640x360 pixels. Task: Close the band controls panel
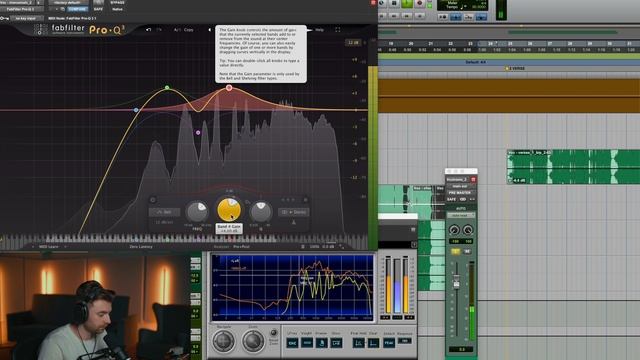(305, 200)
